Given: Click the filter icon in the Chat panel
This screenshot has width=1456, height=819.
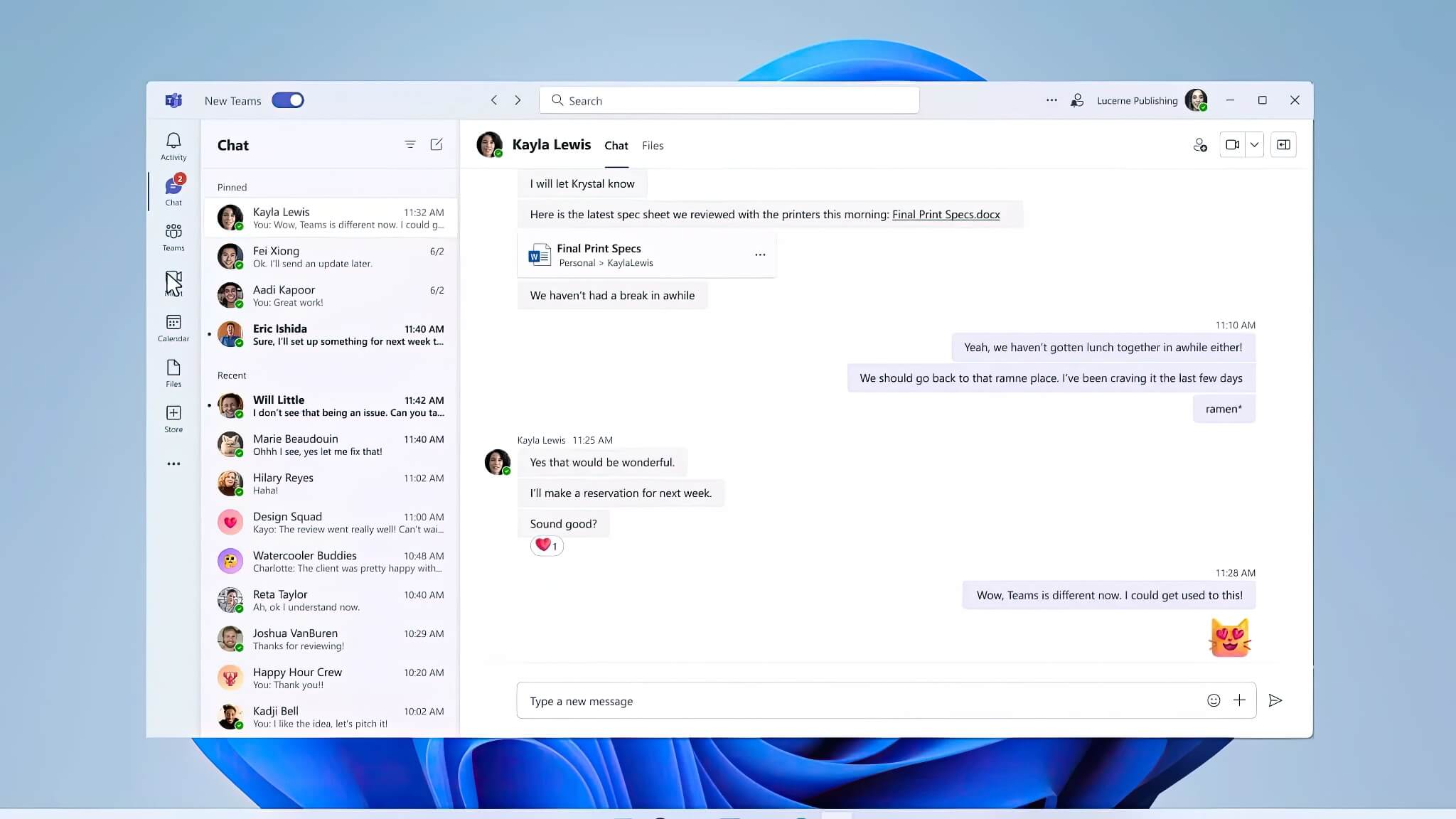Looking at the screenshot, I should pyautogui.click(x=410, y=144).
